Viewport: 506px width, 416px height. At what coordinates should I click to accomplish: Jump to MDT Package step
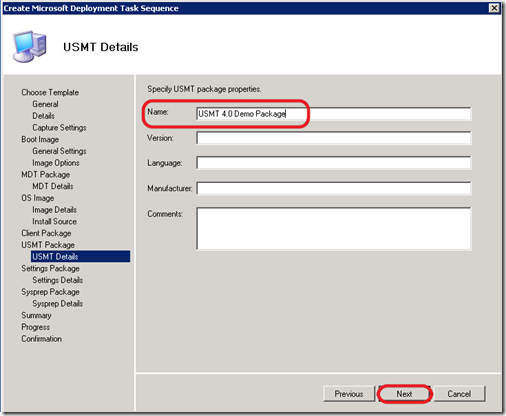(46, 174)
